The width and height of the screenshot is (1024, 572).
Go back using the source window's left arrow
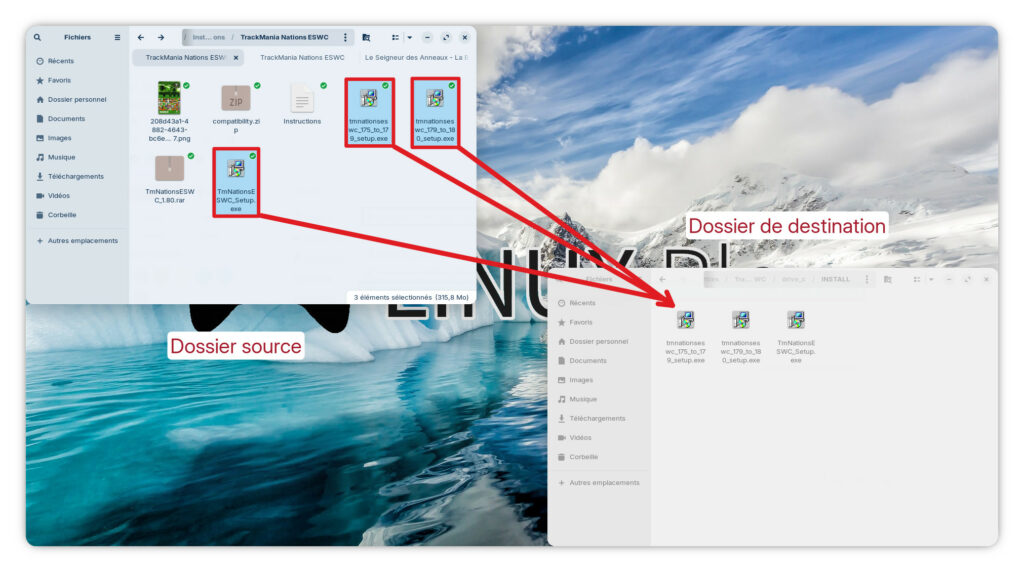point(141,37)
